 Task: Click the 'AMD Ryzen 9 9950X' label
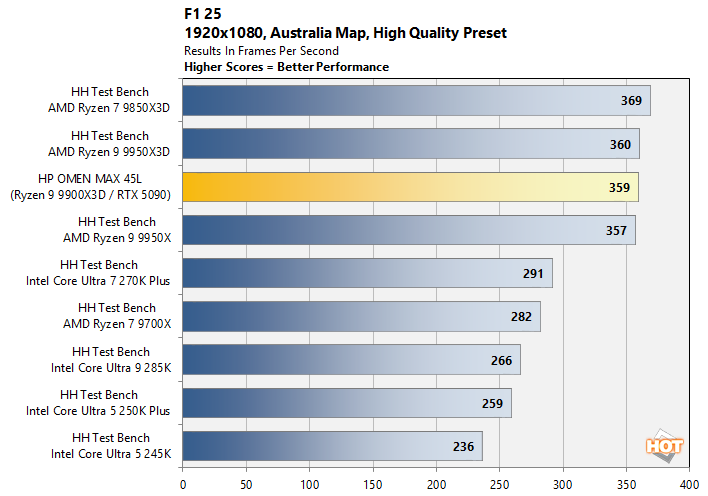coord(117,238)
